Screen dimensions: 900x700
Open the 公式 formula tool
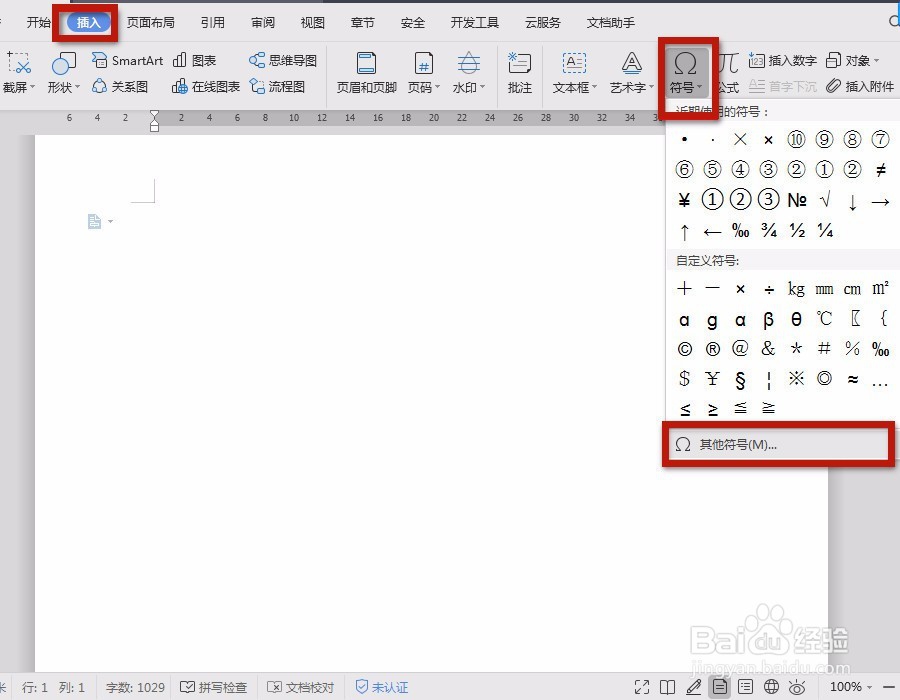click(728, 73)
